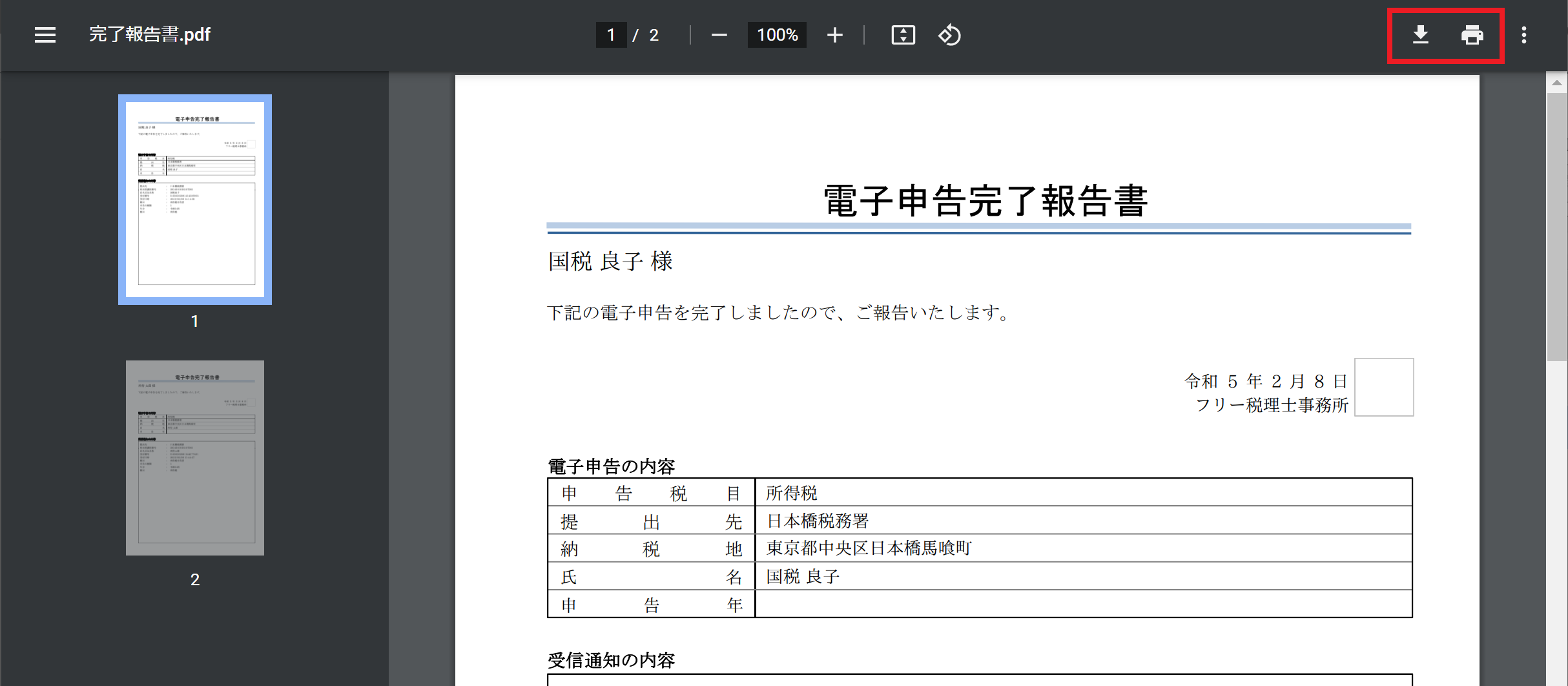Click the total page count 2
1568x686 pixels.
coord(654,35)
